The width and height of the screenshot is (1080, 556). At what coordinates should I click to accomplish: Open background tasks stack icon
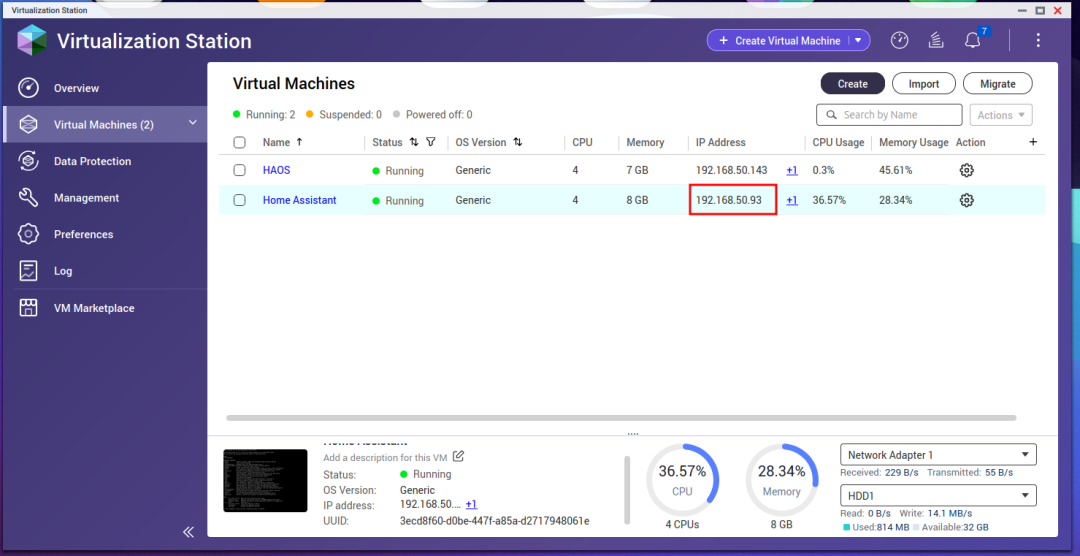(x=935, y=40)
